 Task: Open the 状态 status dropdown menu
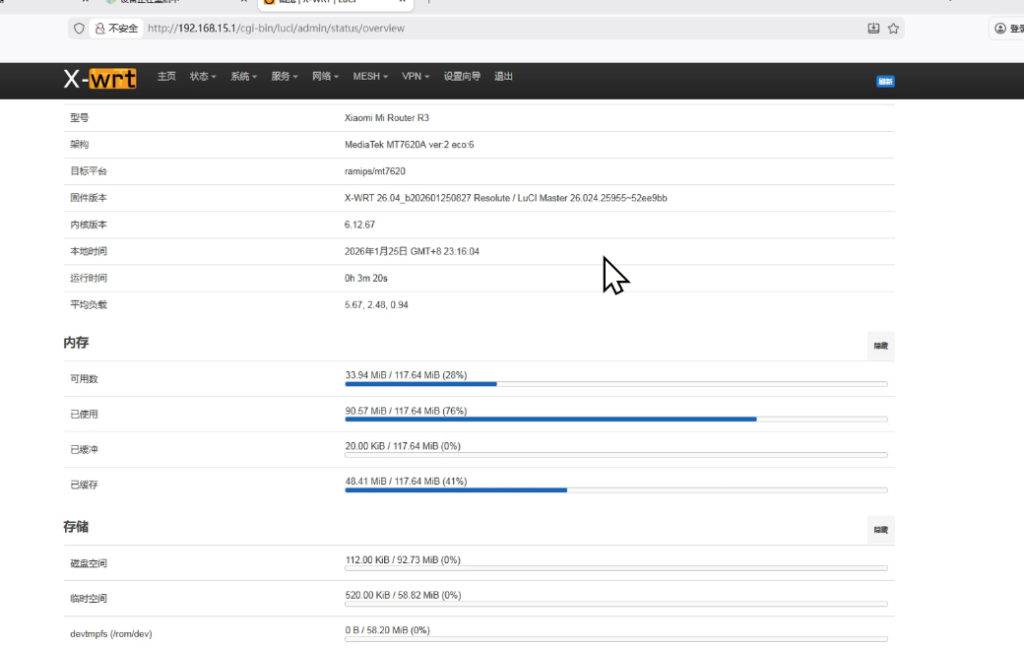(200, 76)
